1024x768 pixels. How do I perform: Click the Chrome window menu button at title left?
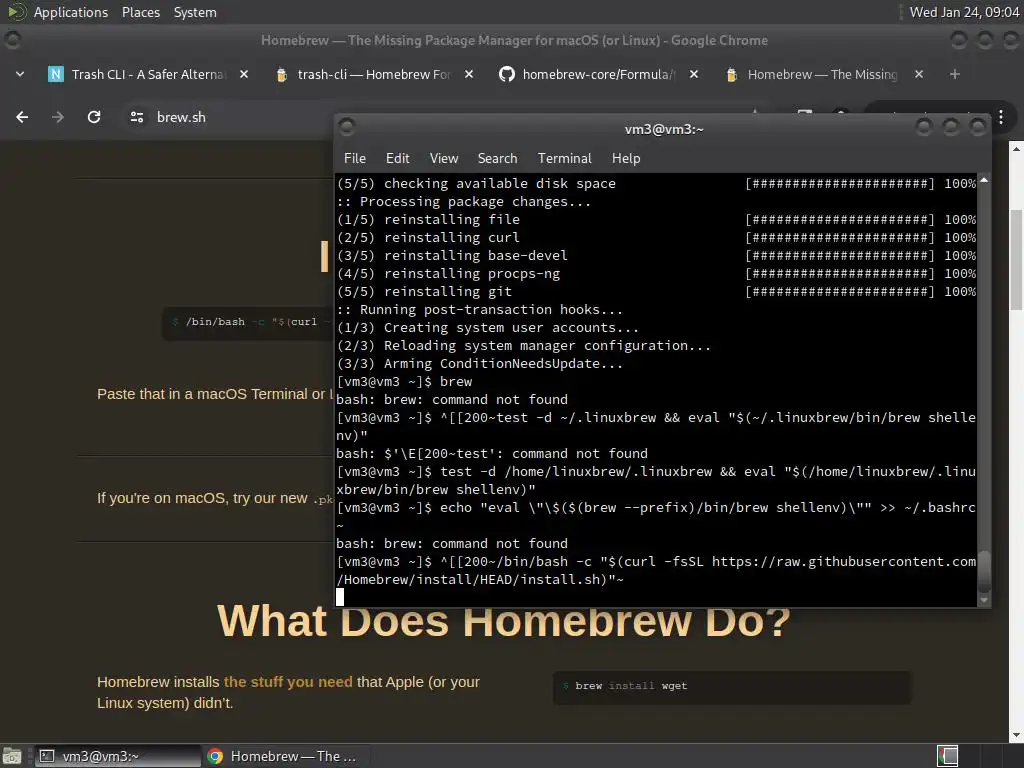12,40
